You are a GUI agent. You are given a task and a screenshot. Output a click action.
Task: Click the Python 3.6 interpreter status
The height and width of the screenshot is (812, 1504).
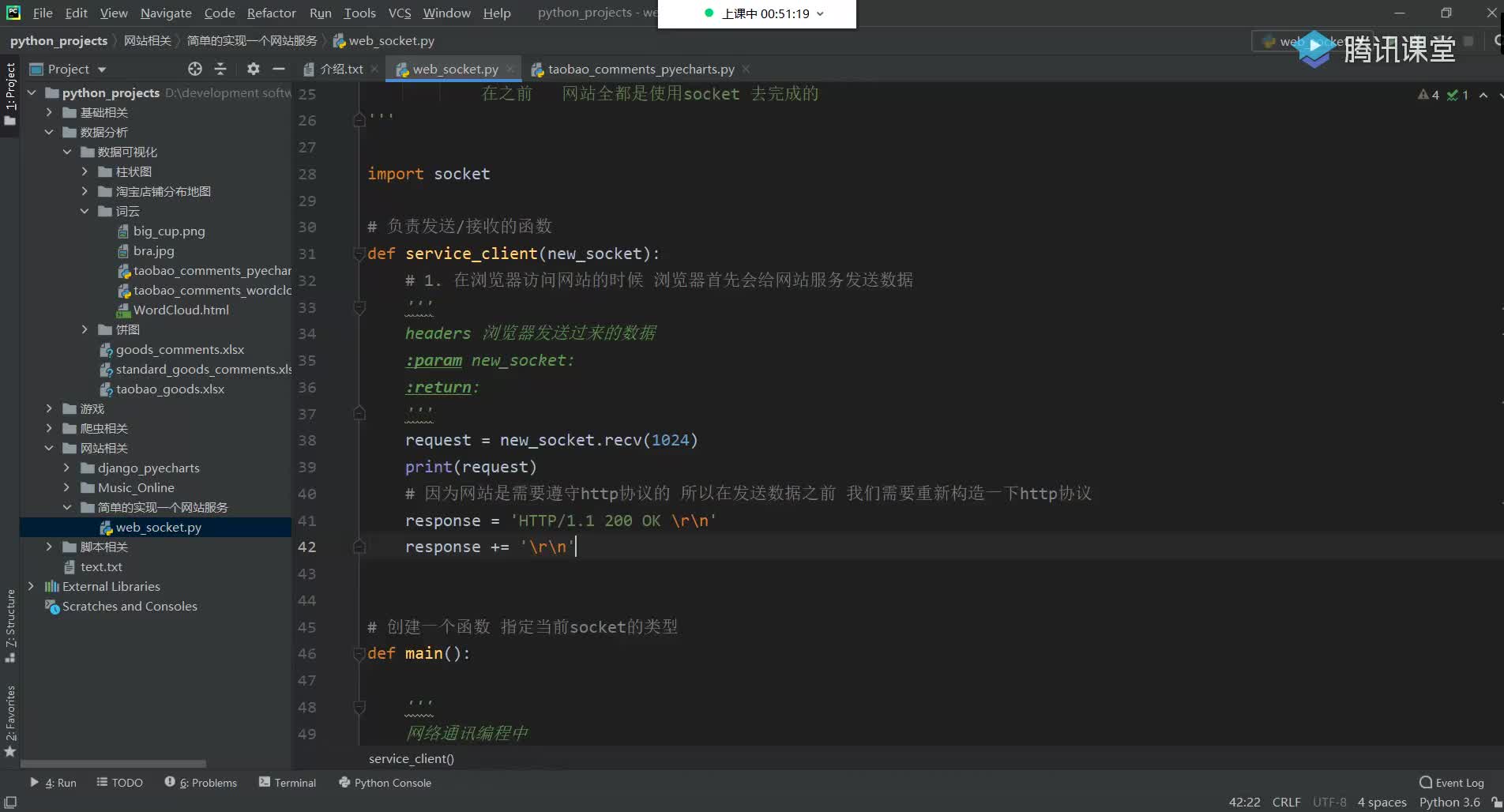tap(1449, 802)
